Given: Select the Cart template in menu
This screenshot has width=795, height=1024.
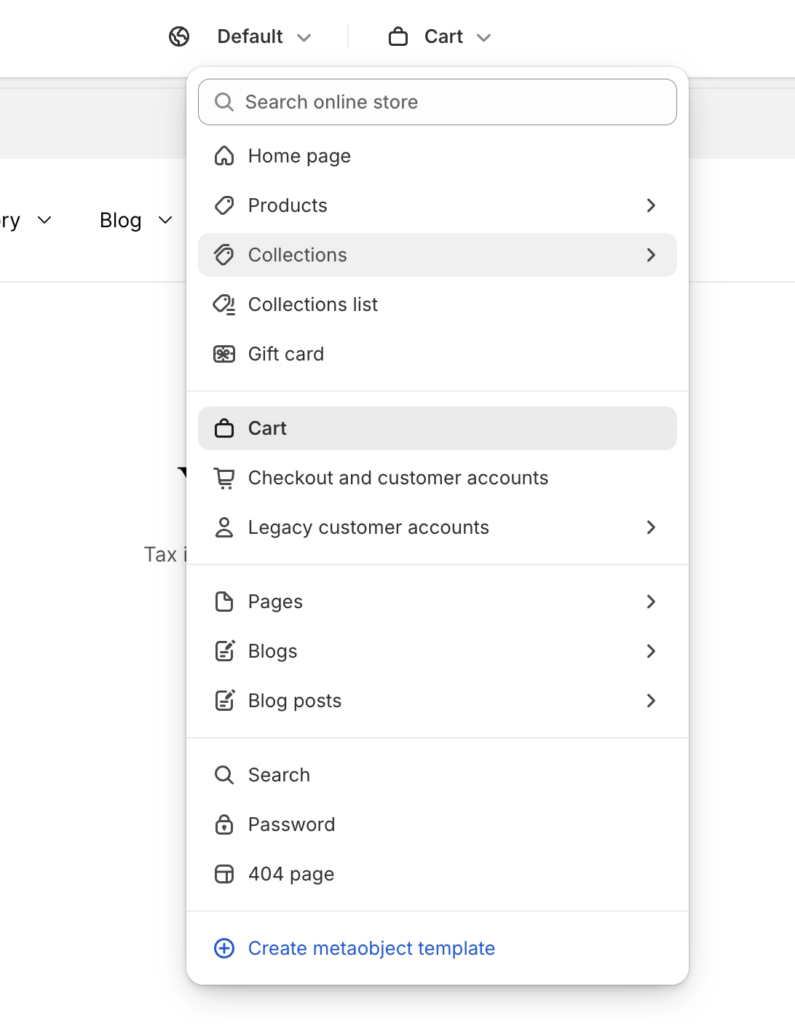Looking at the screenshot, I should click(437, 428).
